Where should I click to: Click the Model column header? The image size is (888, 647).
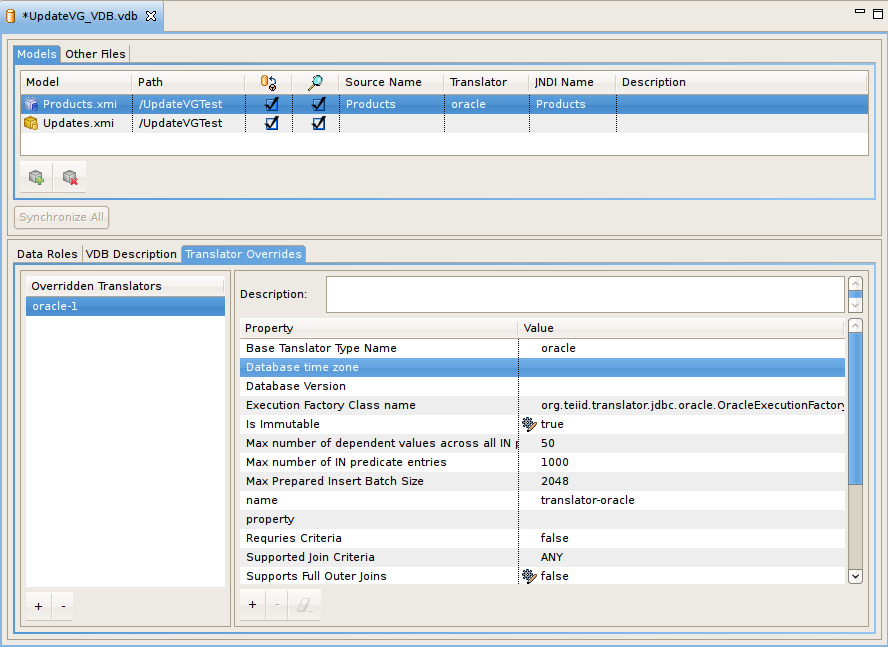click(76, 82)
